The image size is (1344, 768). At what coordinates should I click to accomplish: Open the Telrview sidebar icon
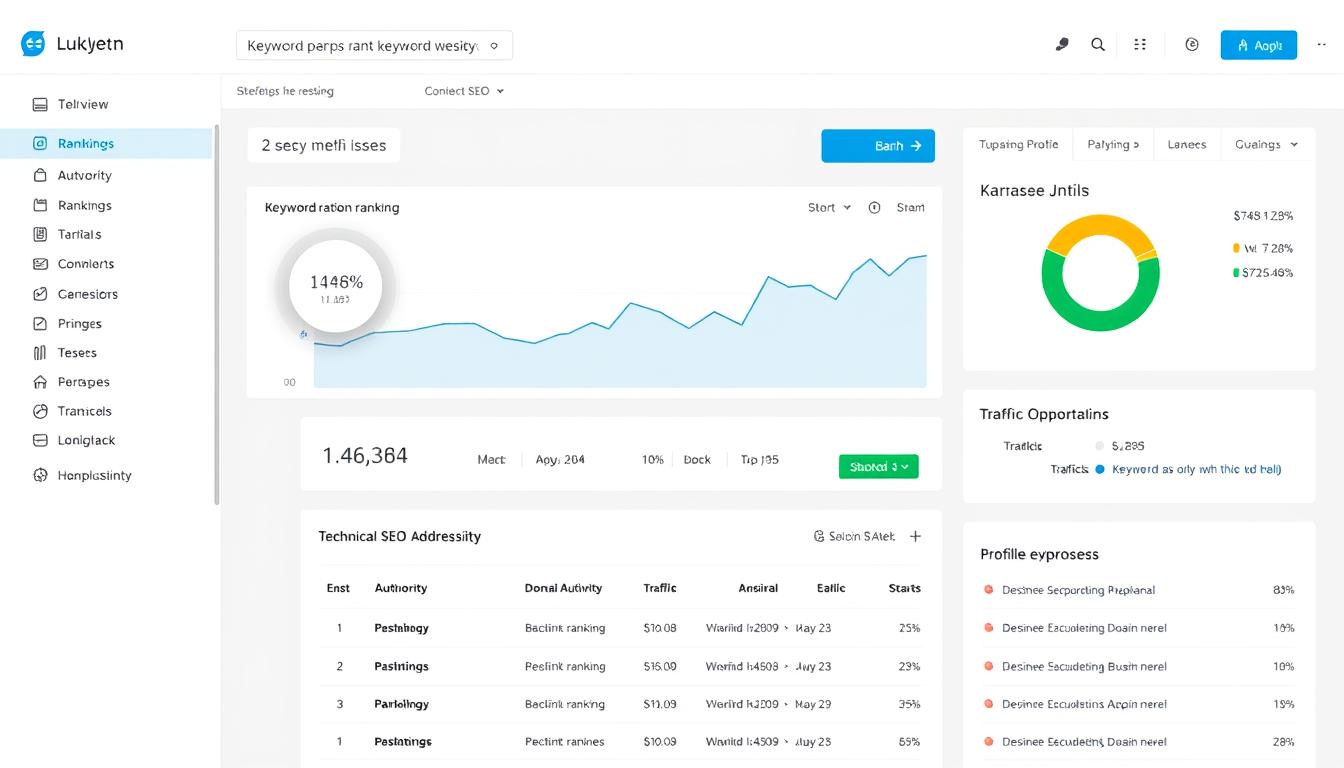tap(40, 104)
